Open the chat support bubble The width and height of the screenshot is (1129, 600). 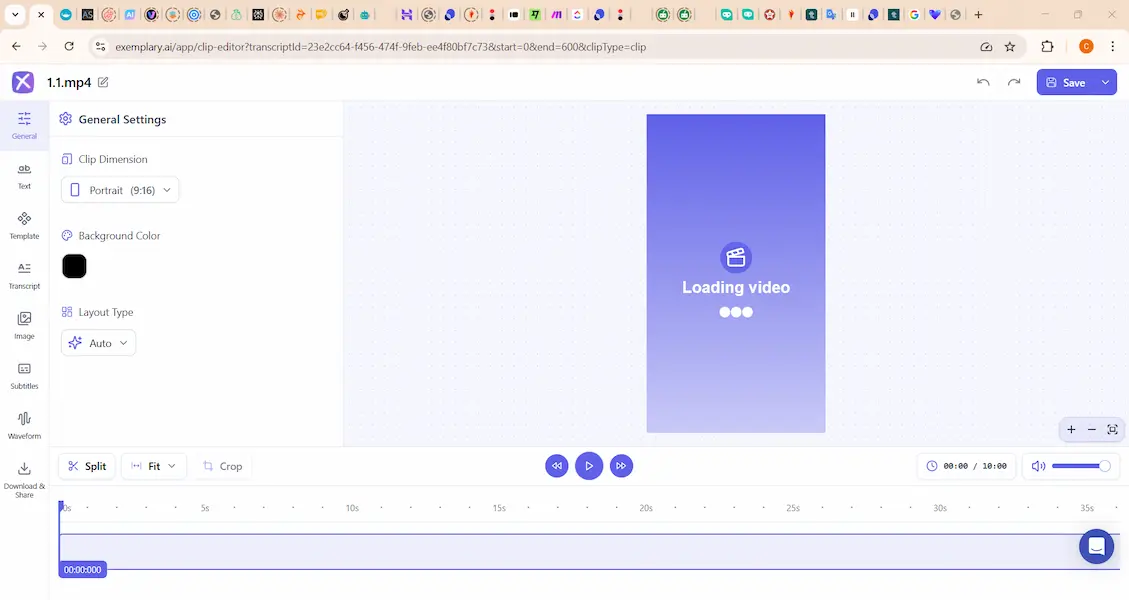[x=1096, y=546]
